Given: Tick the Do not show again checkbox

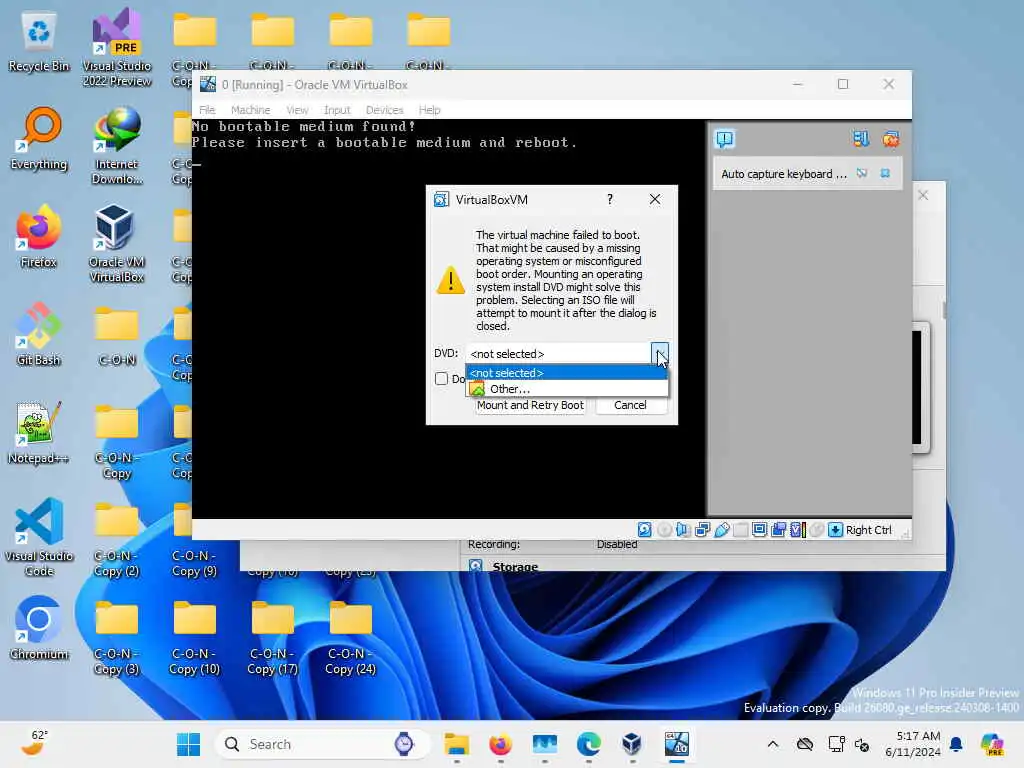Looking at the screenshot, I should click(441, 379).
